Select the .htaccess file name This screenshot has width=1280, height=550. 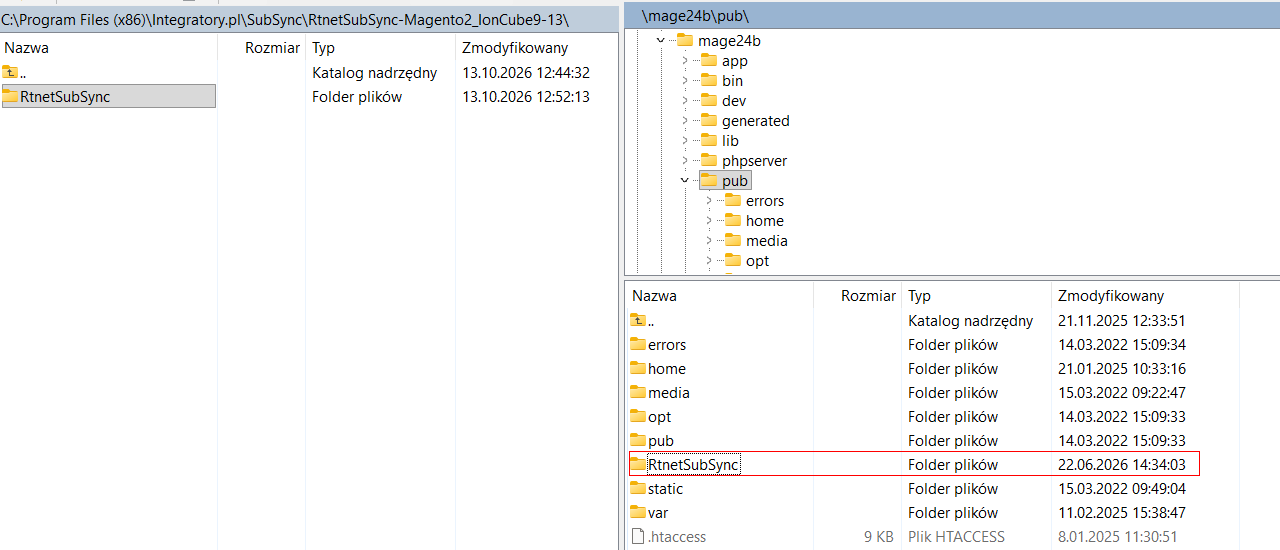click(677, 537)
